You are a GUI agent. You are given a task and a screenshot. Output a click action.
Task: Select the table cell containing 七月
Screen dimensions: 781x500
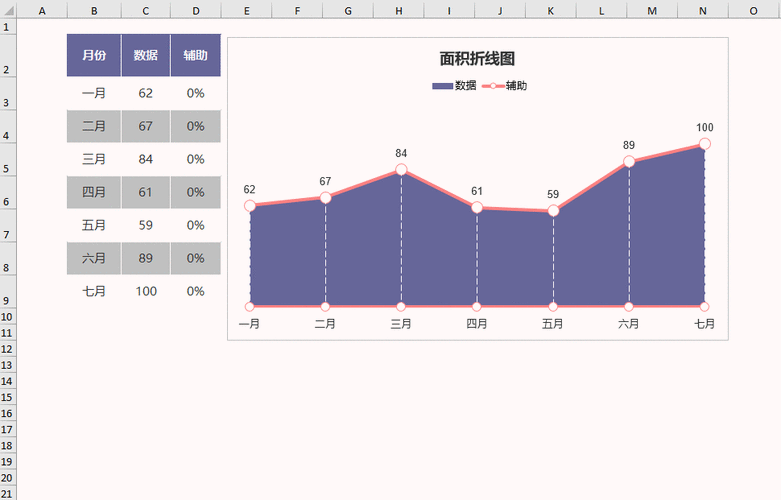(94, 291)
